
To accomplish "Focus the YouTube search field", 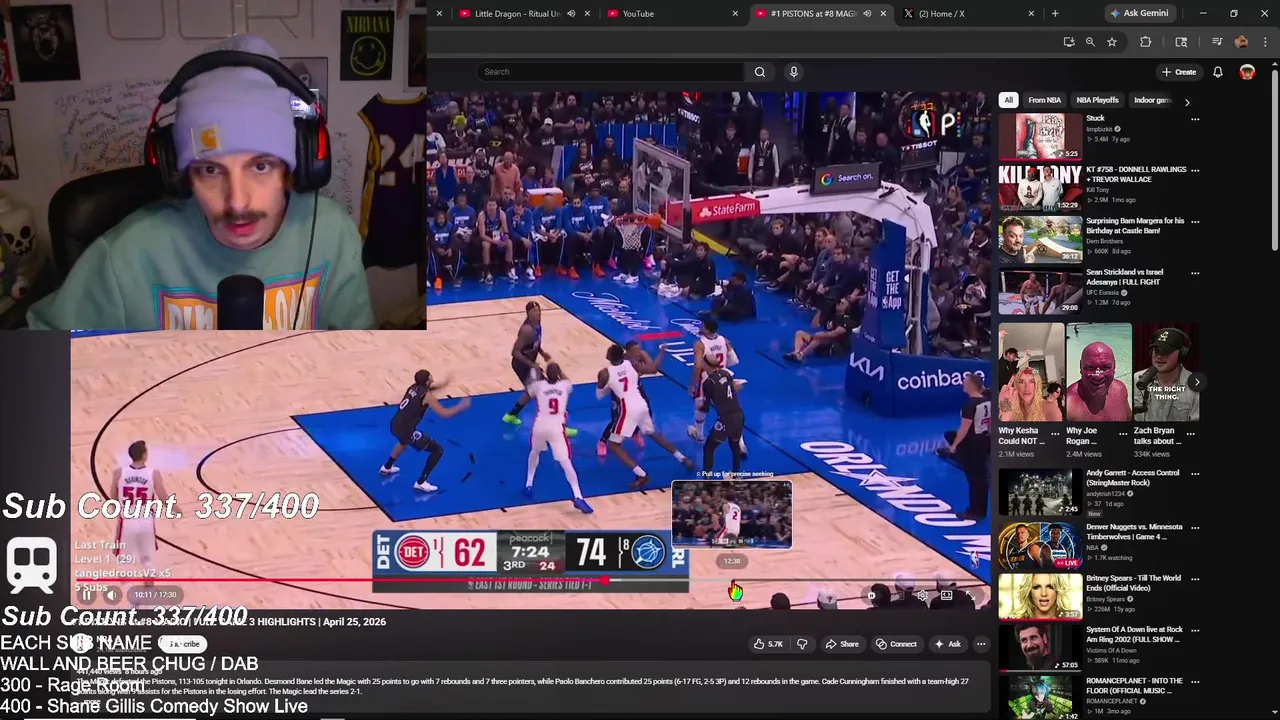I will tap(610, 72).
